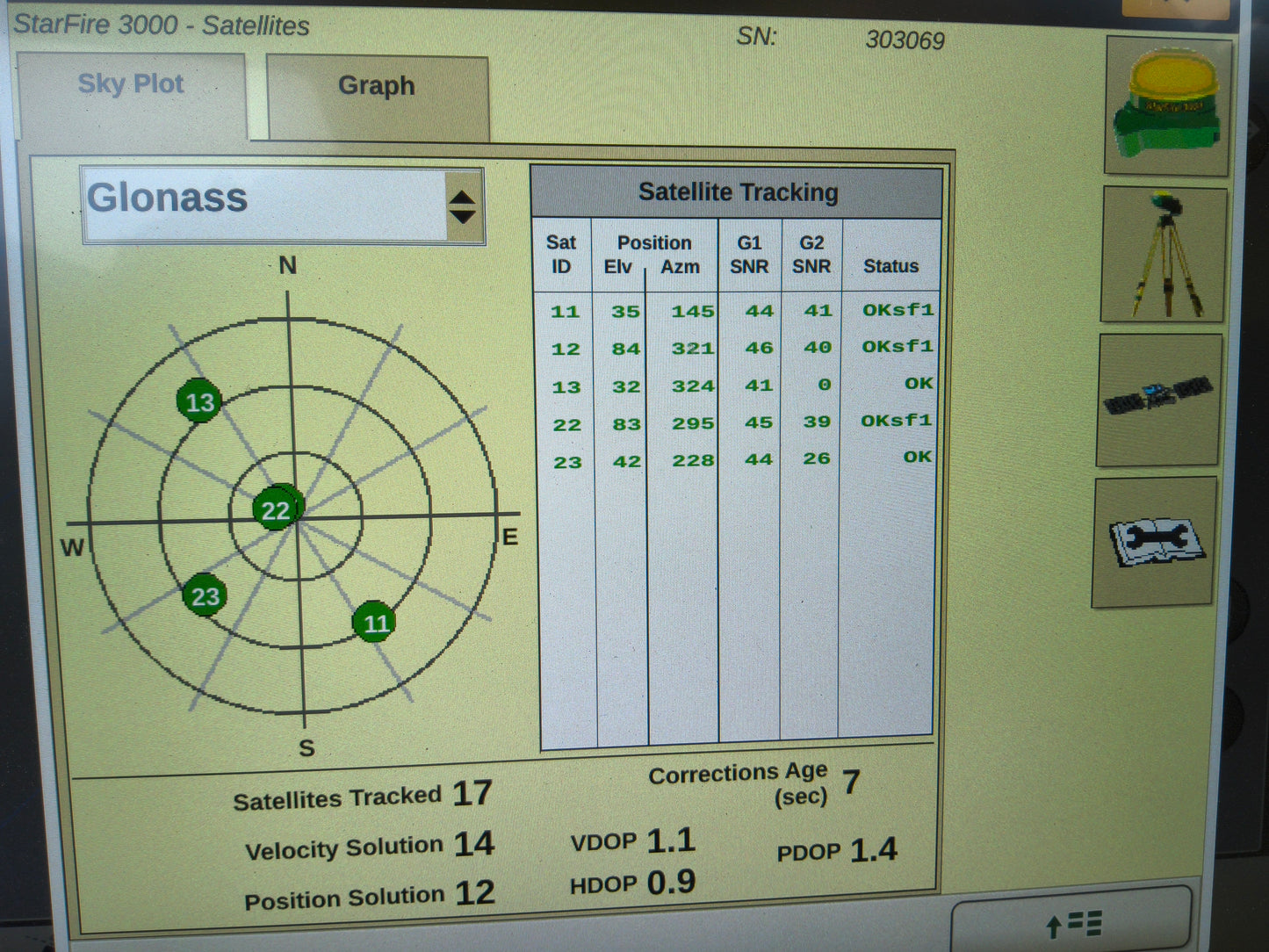1269x952 pixels.
Task: Click the serial number 303069
Action: coord(905,40)
